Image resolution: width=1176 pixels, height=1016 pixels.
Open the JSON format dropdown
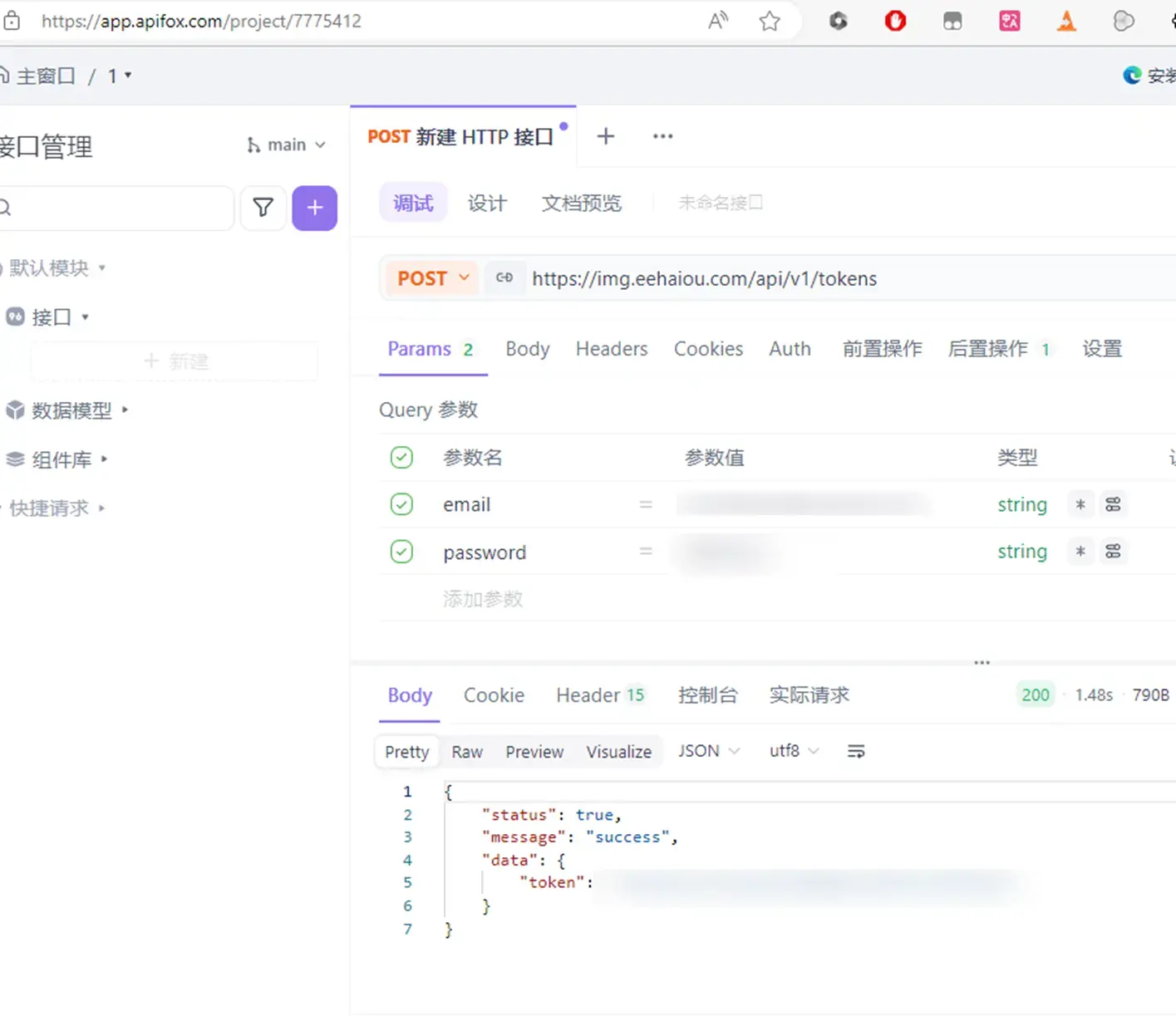(708, 751)
